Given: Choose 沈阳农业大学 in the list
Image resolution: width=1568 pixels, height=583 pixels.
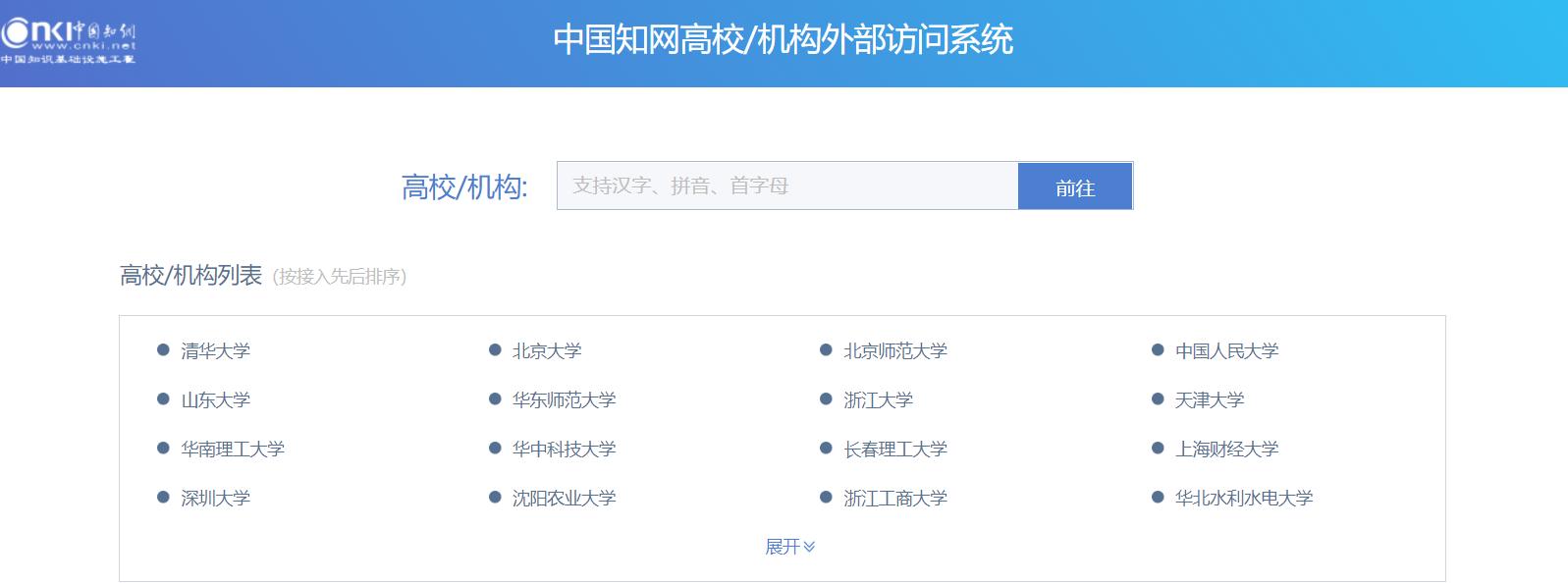Looking at the screenshot, I should pyautogui.click(x=564, y=498).
